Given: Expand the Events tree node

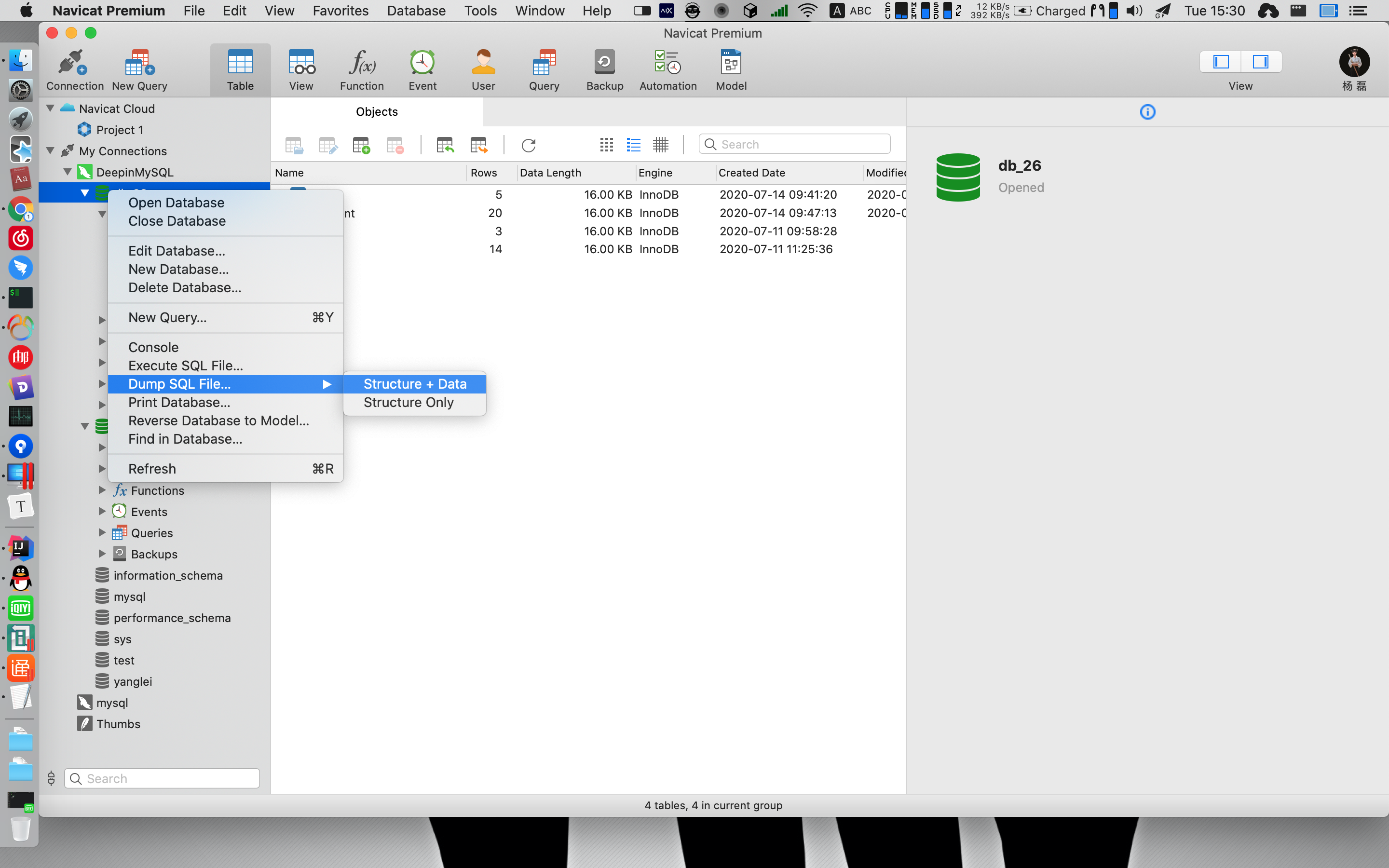Looking at the screenshot, I should pyautogui.click(x=102, y=511).
